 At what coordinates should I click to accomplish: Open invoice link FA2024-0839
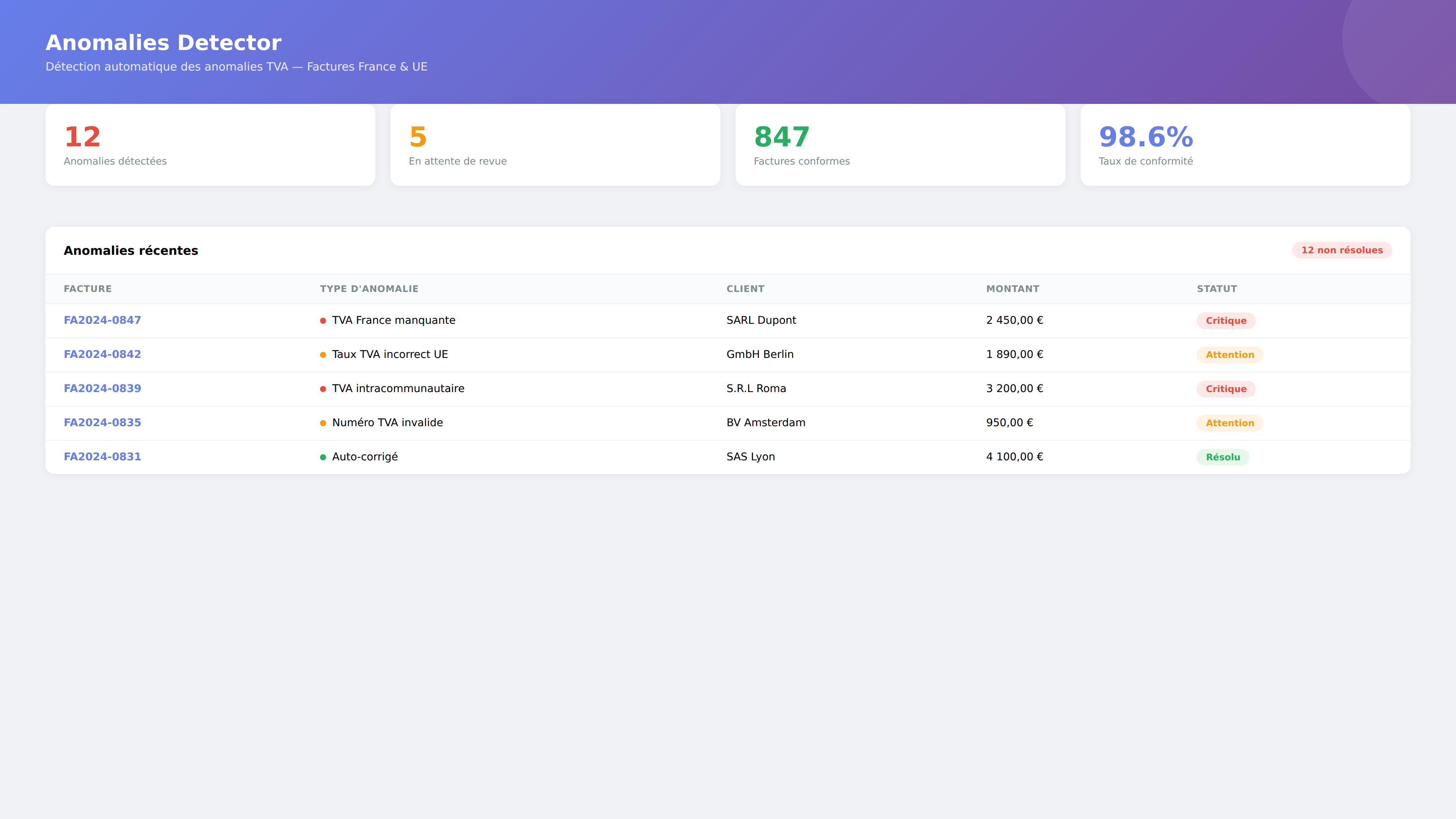102,388
